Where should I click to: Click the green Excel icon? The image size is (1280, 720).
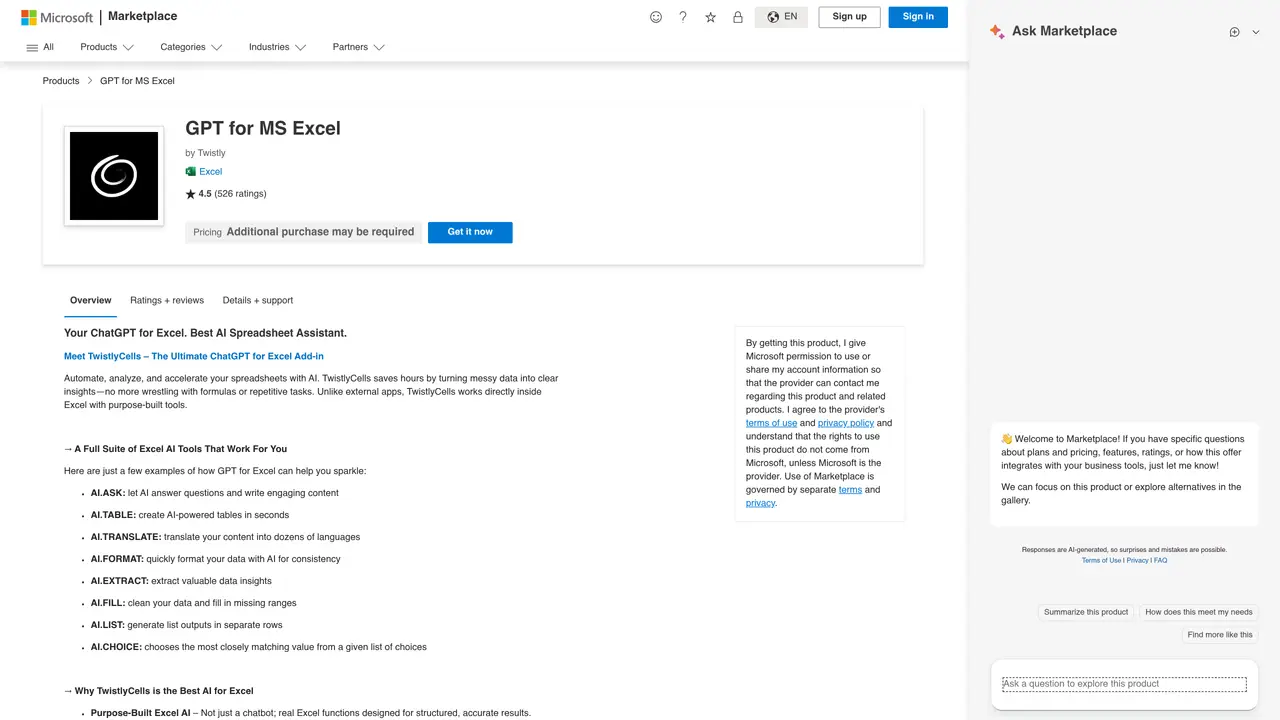(190, 172)
